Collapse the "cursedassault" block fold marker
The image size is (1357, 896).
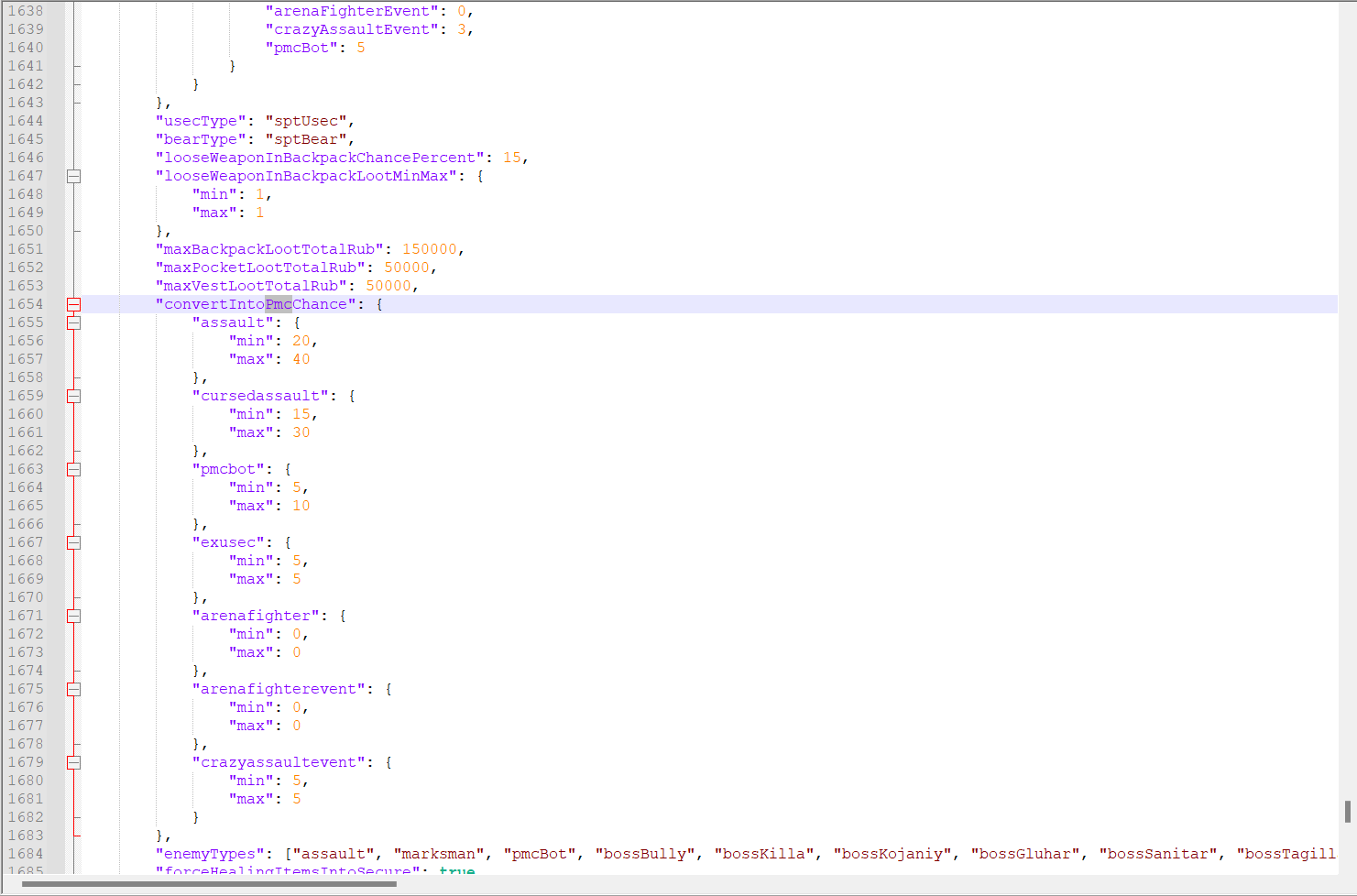tap(74, 396)
